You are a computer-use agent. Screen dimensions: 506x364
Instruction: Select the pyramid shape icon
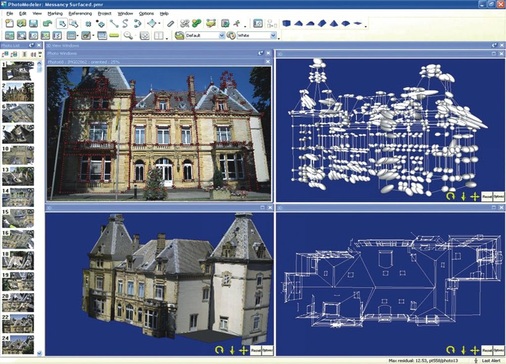pos(334,23)
